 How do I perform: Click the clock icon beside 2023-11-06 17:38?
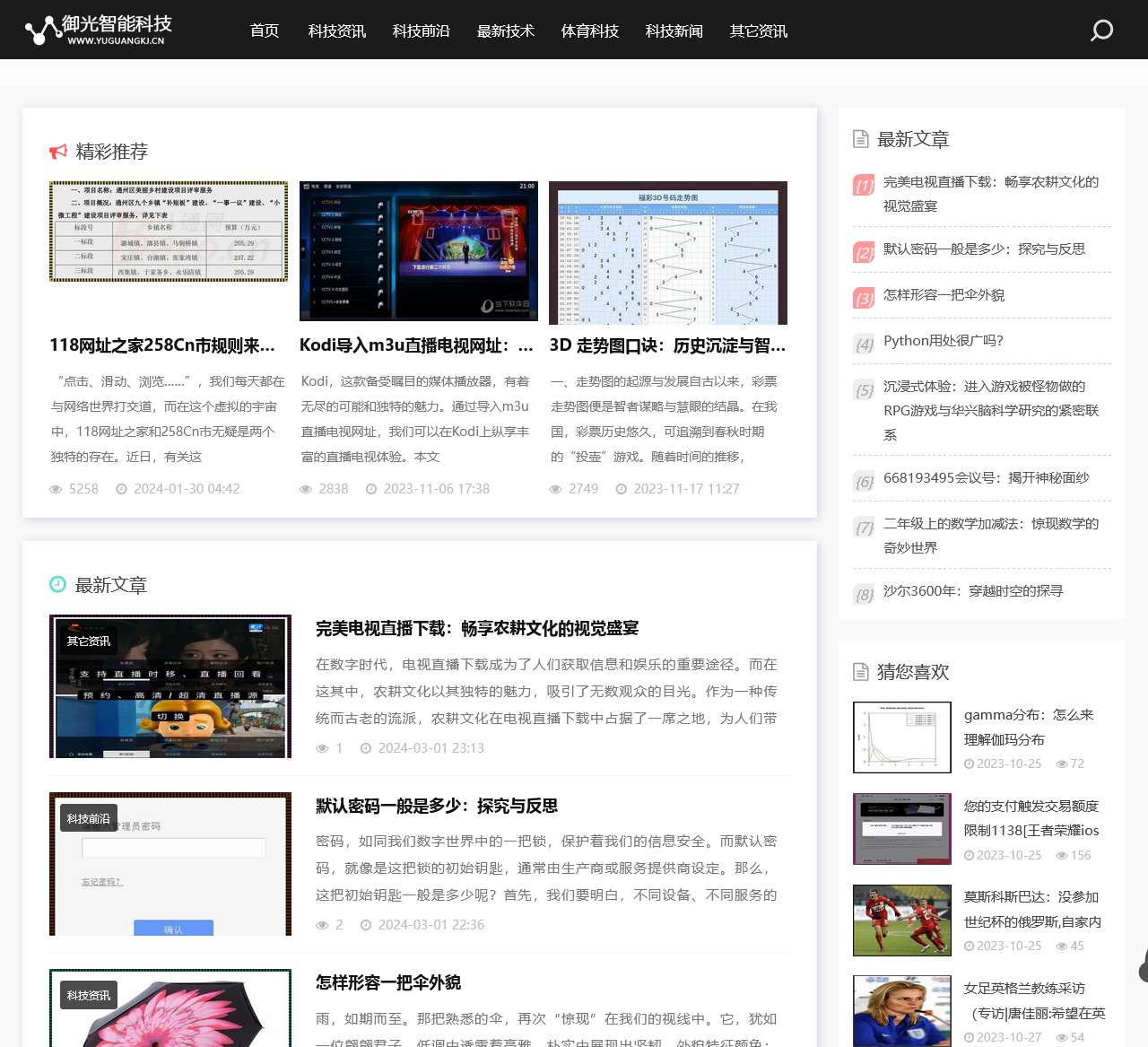[371, 489]
